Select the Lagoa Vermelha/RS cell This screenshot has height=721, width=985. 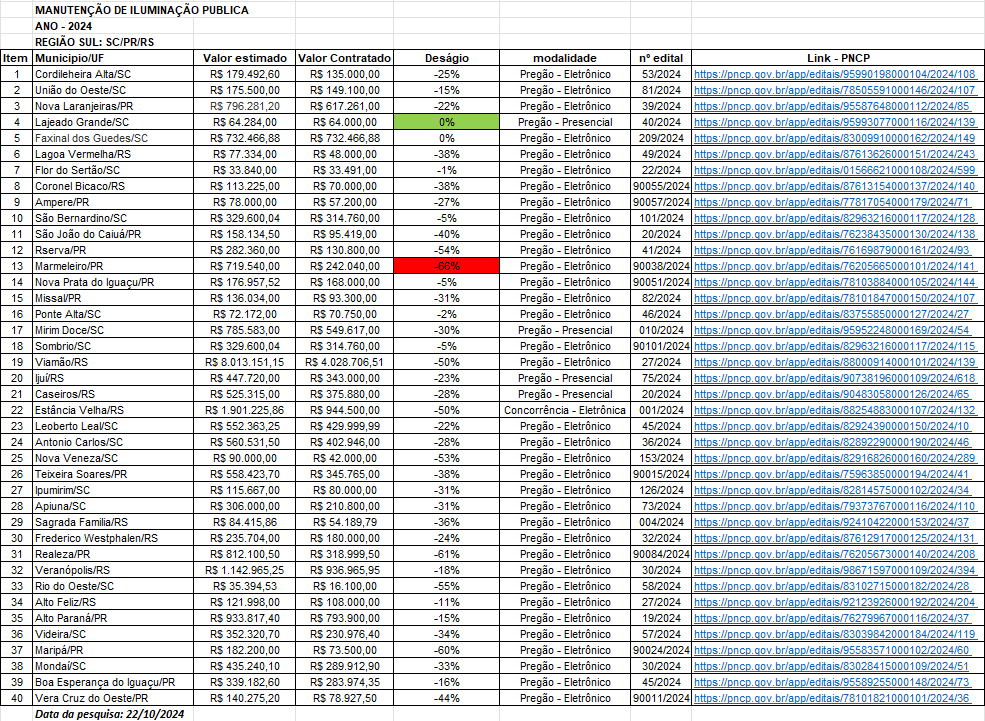click(113, 154)
